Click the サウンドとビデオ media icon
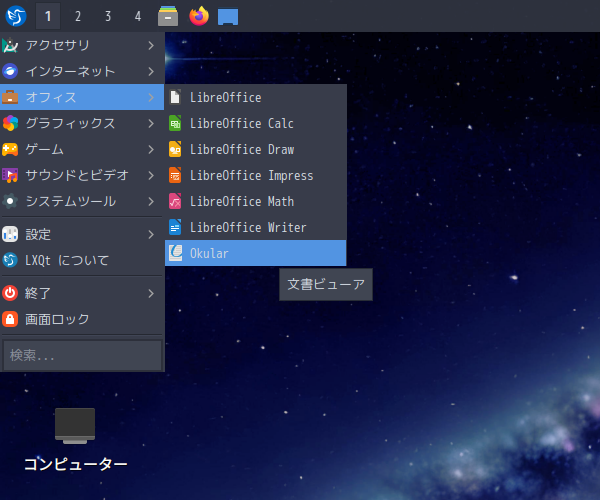 10,175
